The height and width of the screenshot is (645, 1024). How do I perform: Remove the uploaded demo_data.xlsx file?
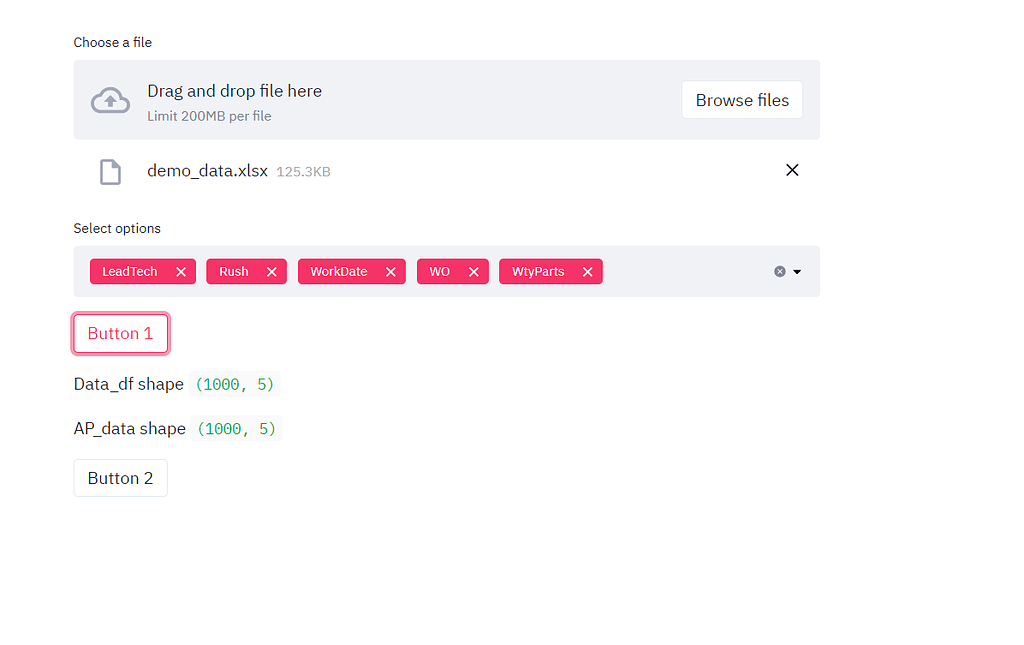click(792, 170)
